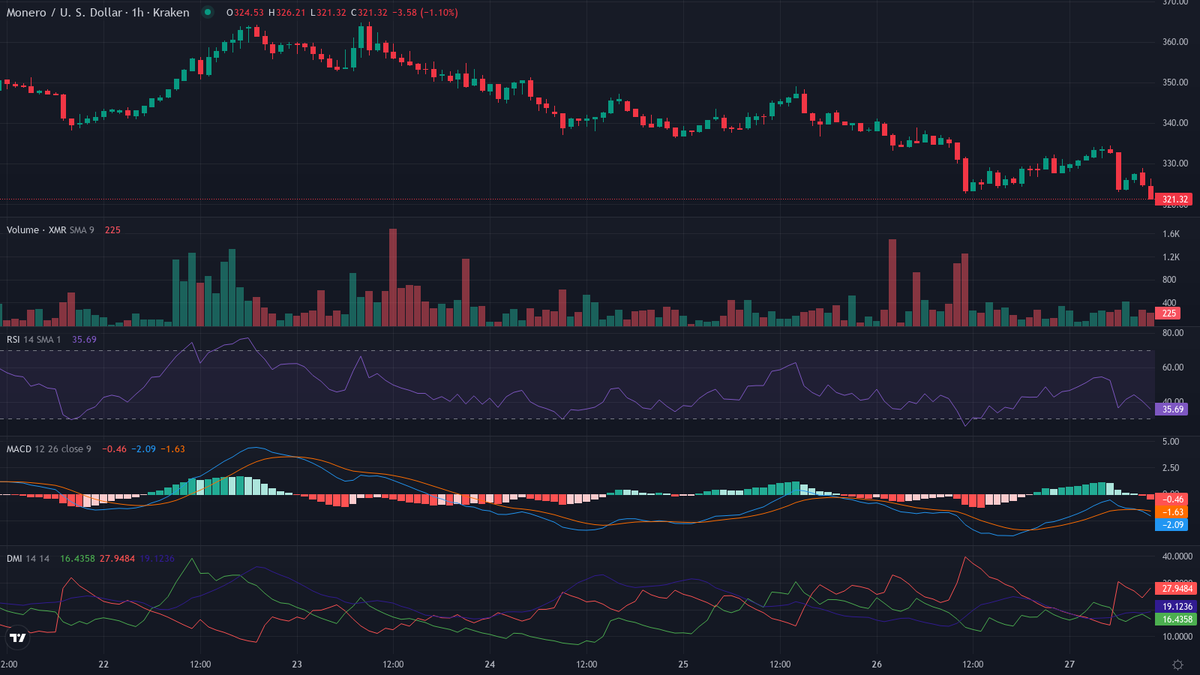Screen dimensions: 1200x675
Task: Click the 60.00 RSI axis label
Action: click(x=1172, y=367)
